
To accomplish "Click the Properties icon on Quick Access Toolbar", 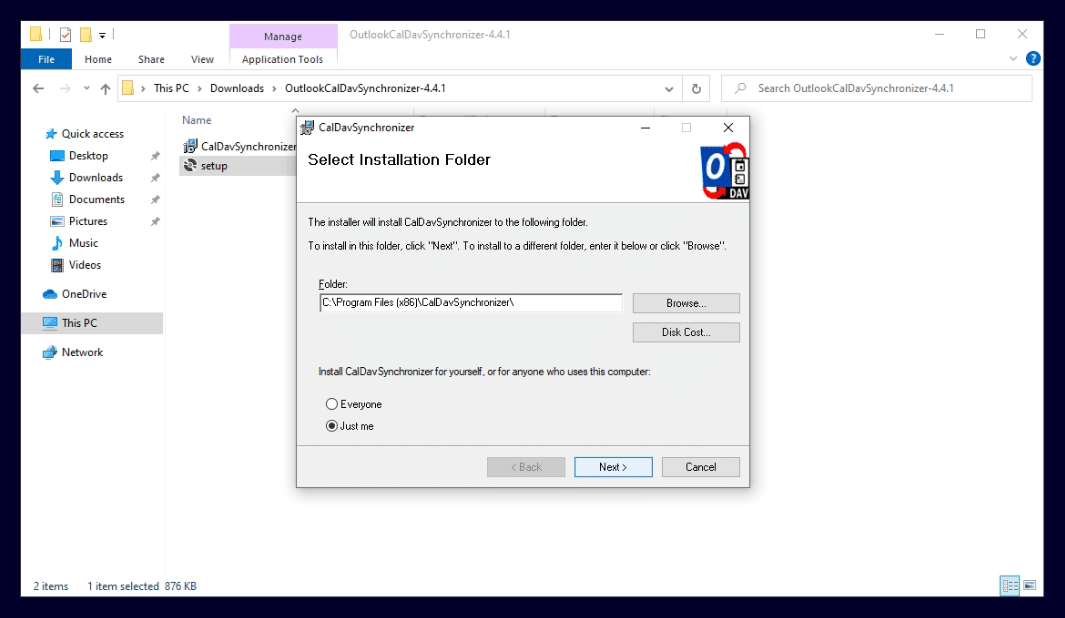I will (65, 34).
